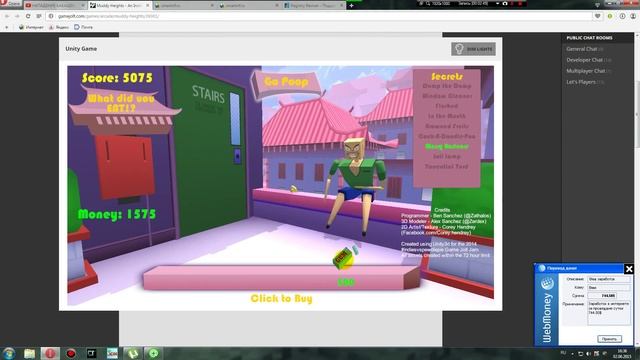Switch to the third browser tab
640x360 pixels.
pos(184,5)
